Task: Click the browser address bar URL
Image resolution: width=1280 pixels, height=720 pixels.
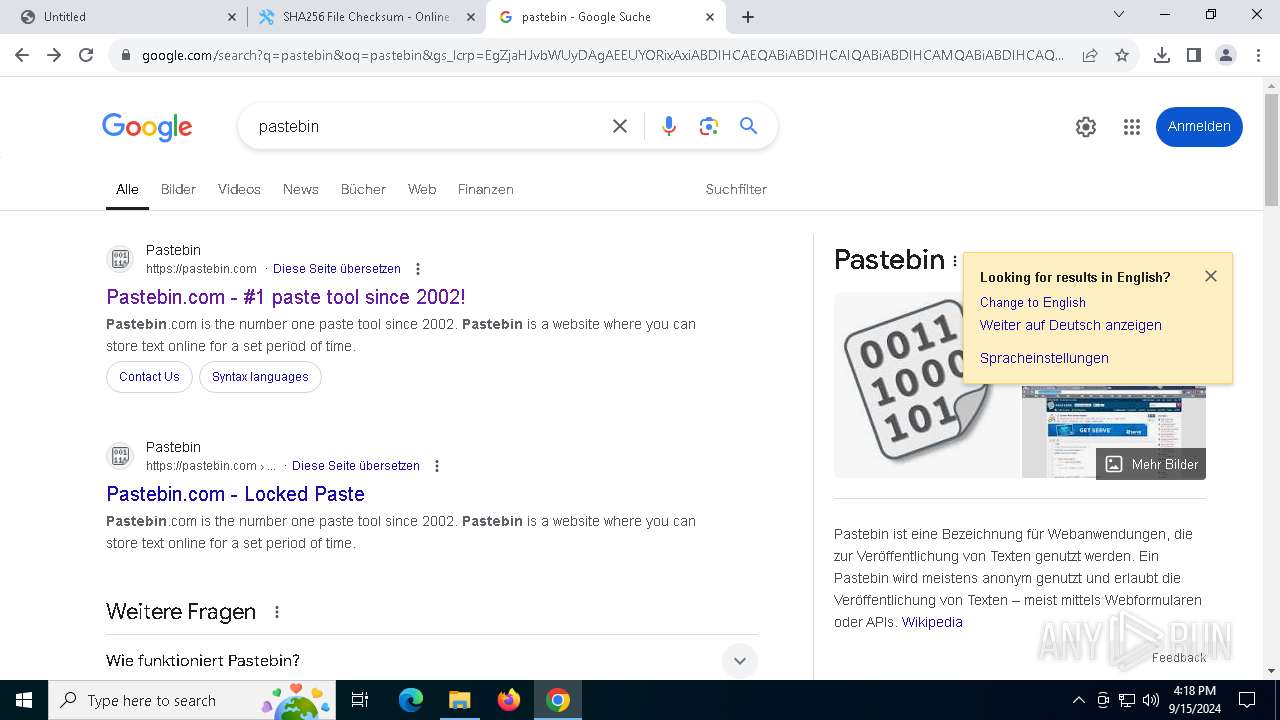Action: (x=602, y=55)
